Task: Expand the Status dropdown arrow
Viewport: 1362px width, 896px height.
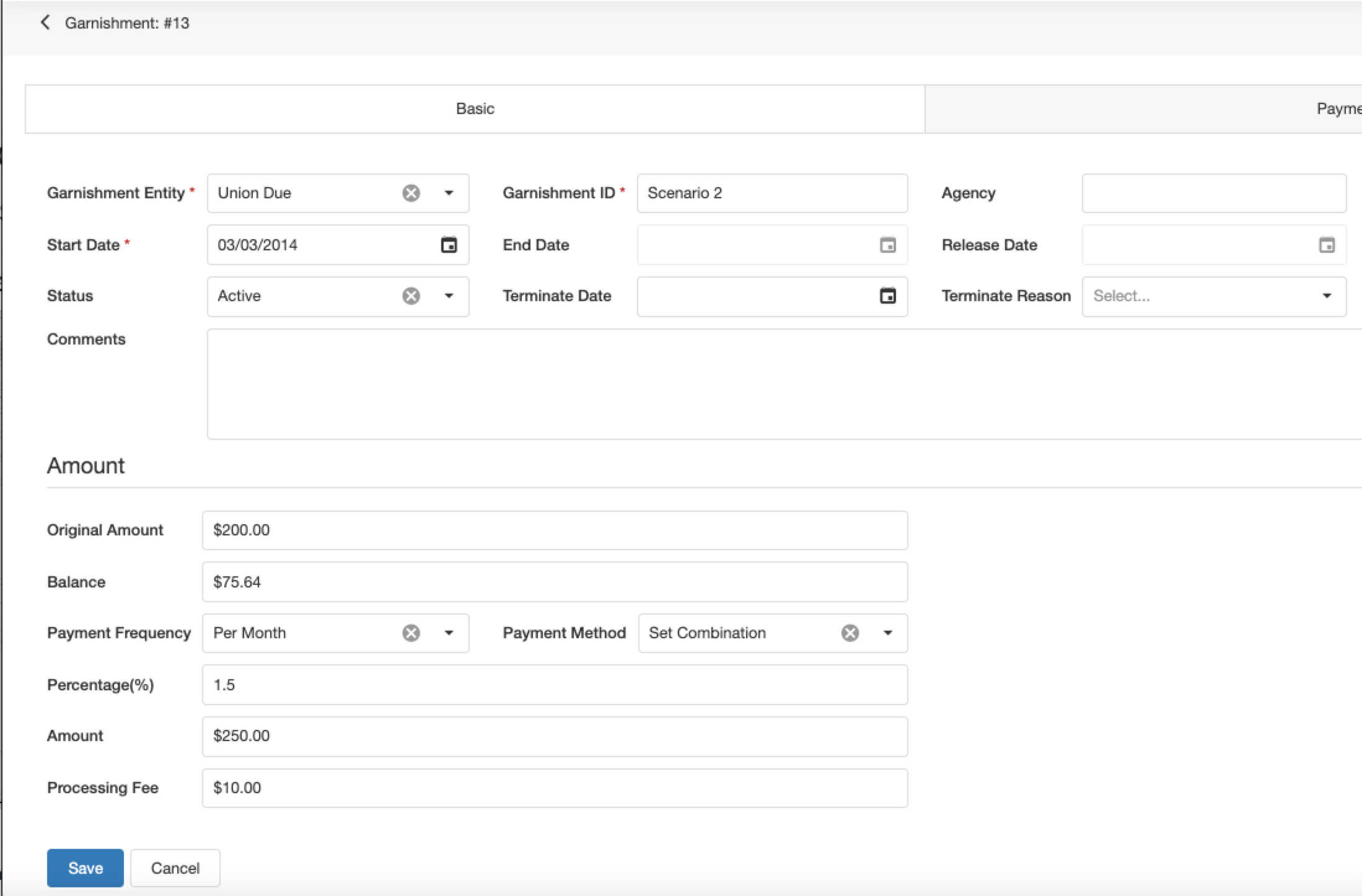Action: click(449, 296)
